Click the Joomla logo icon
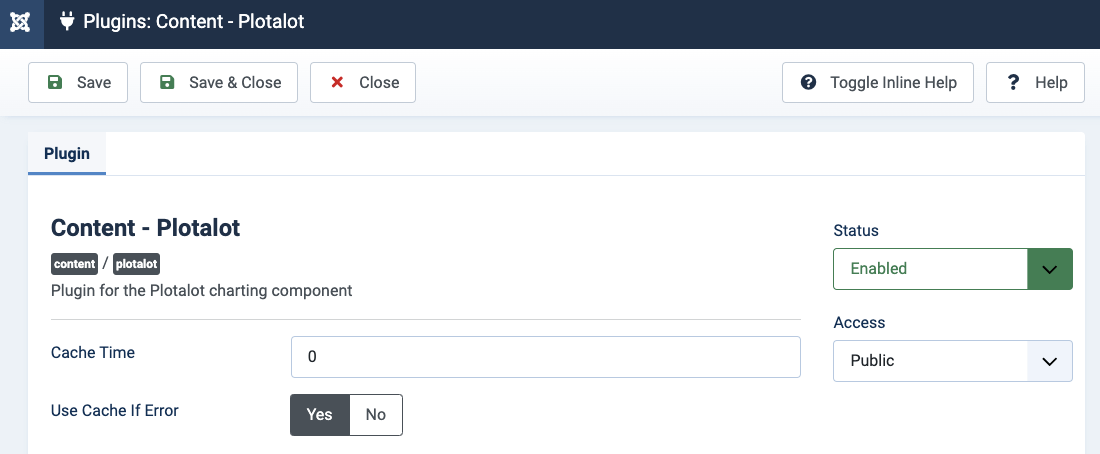 21,21
